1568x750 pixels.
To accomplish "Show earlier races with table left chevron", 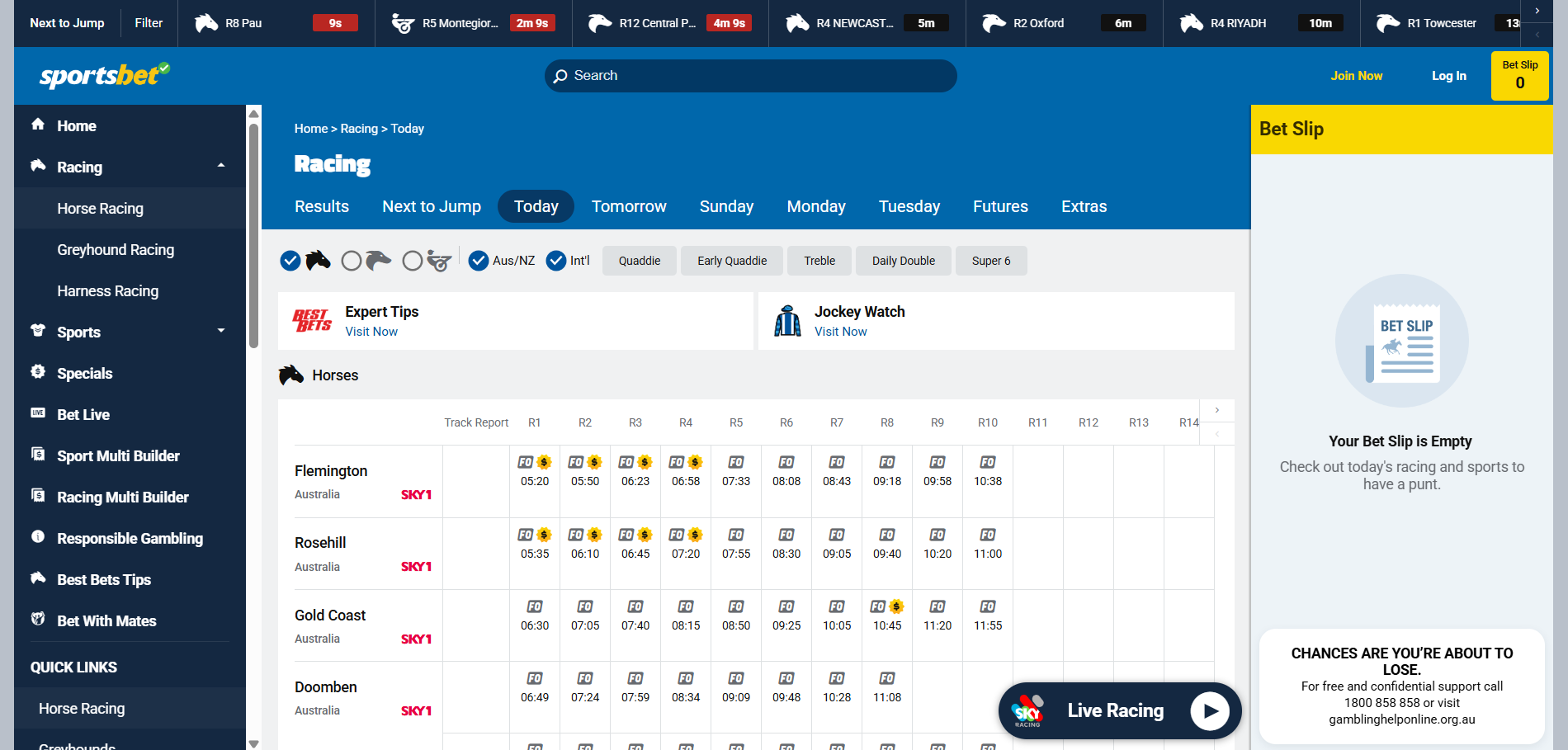I will [1216, 433].
